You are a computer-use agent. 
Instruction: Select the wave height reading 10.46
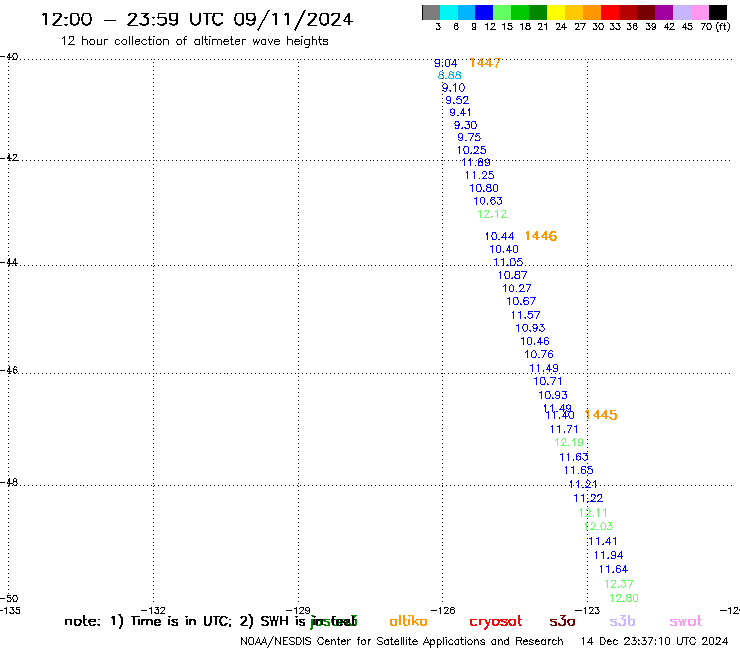(x=535, y=341)
